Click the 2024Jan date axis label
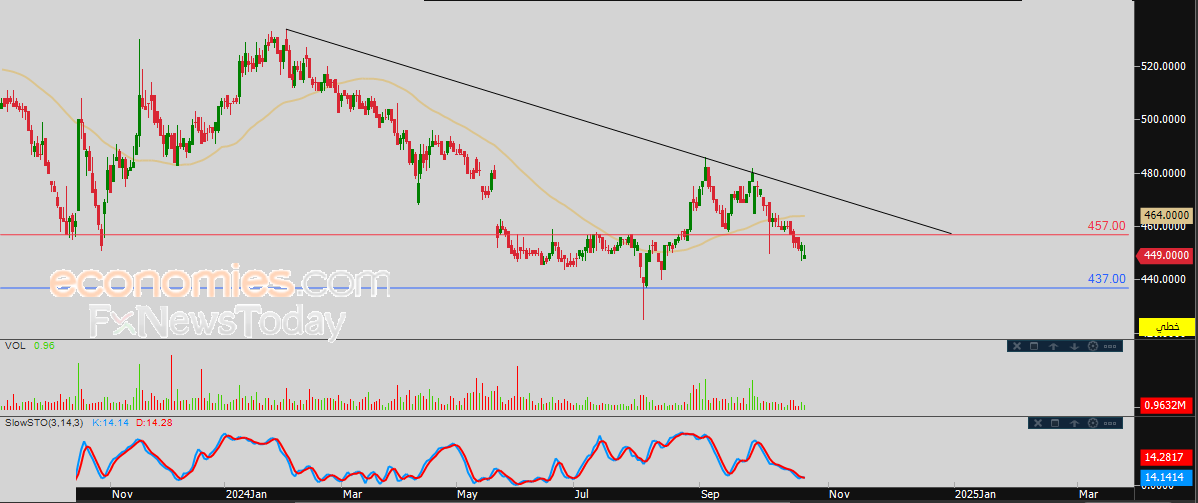This screenshot has width=1198, height=503. [244, 495]
